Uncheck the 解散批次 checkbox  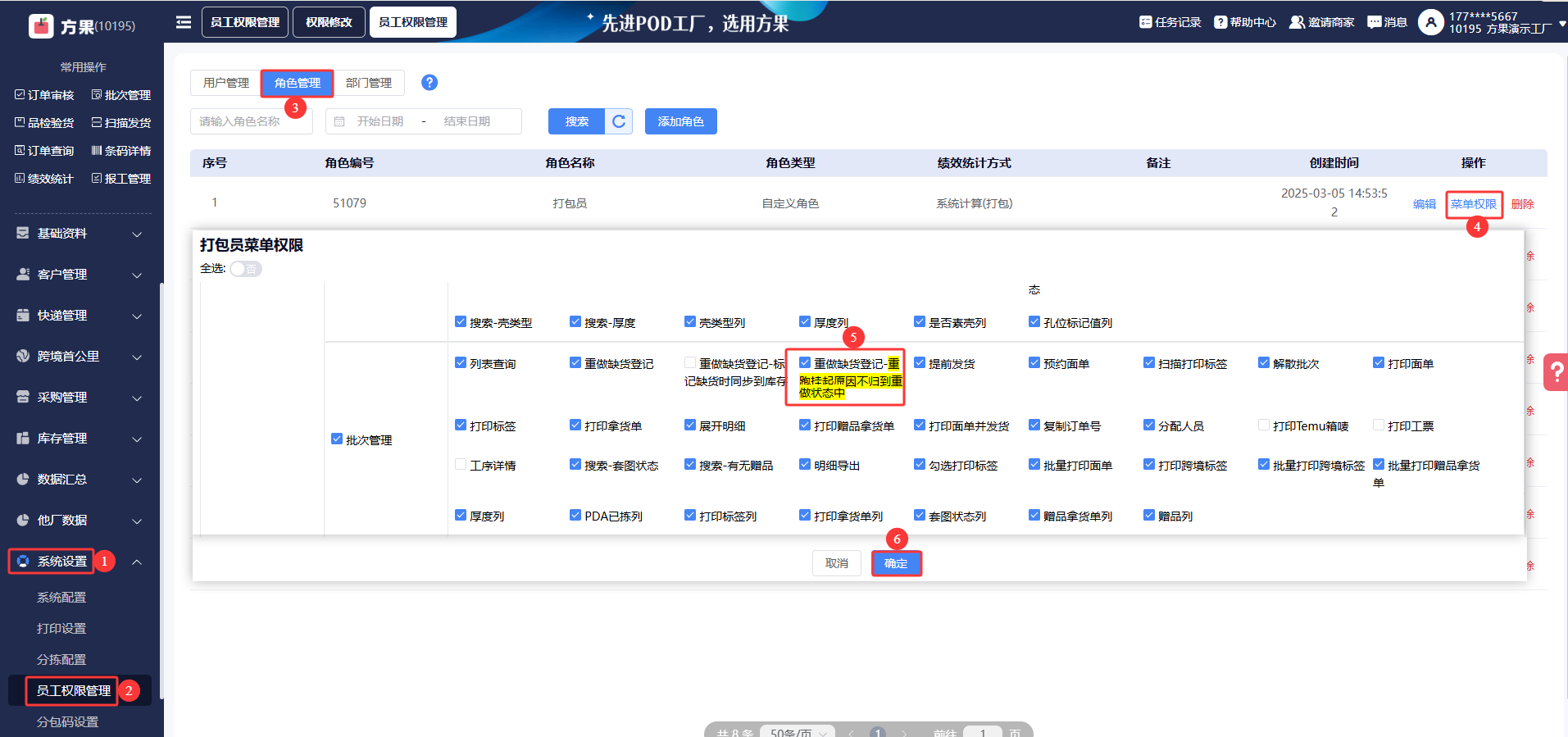1264,363
